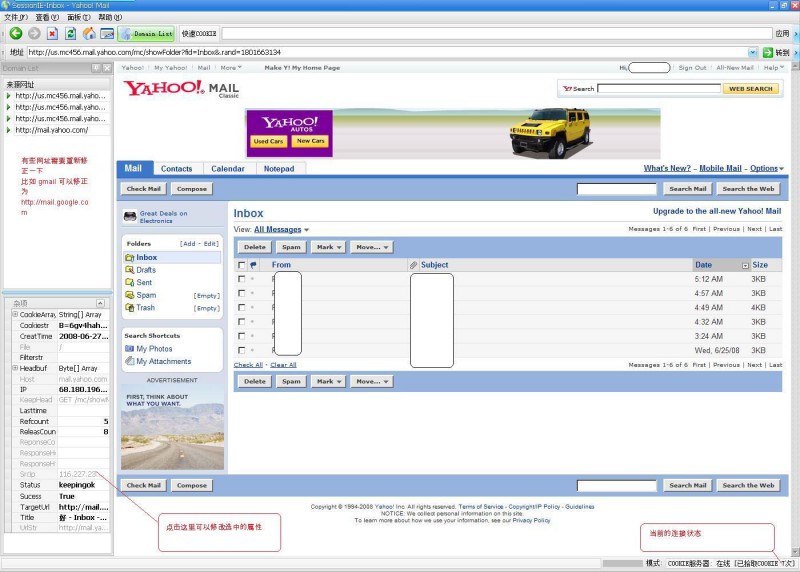This screenshot has width=800, height=572.
Task: Click the Sent folder icon
Action: point(130,282)
